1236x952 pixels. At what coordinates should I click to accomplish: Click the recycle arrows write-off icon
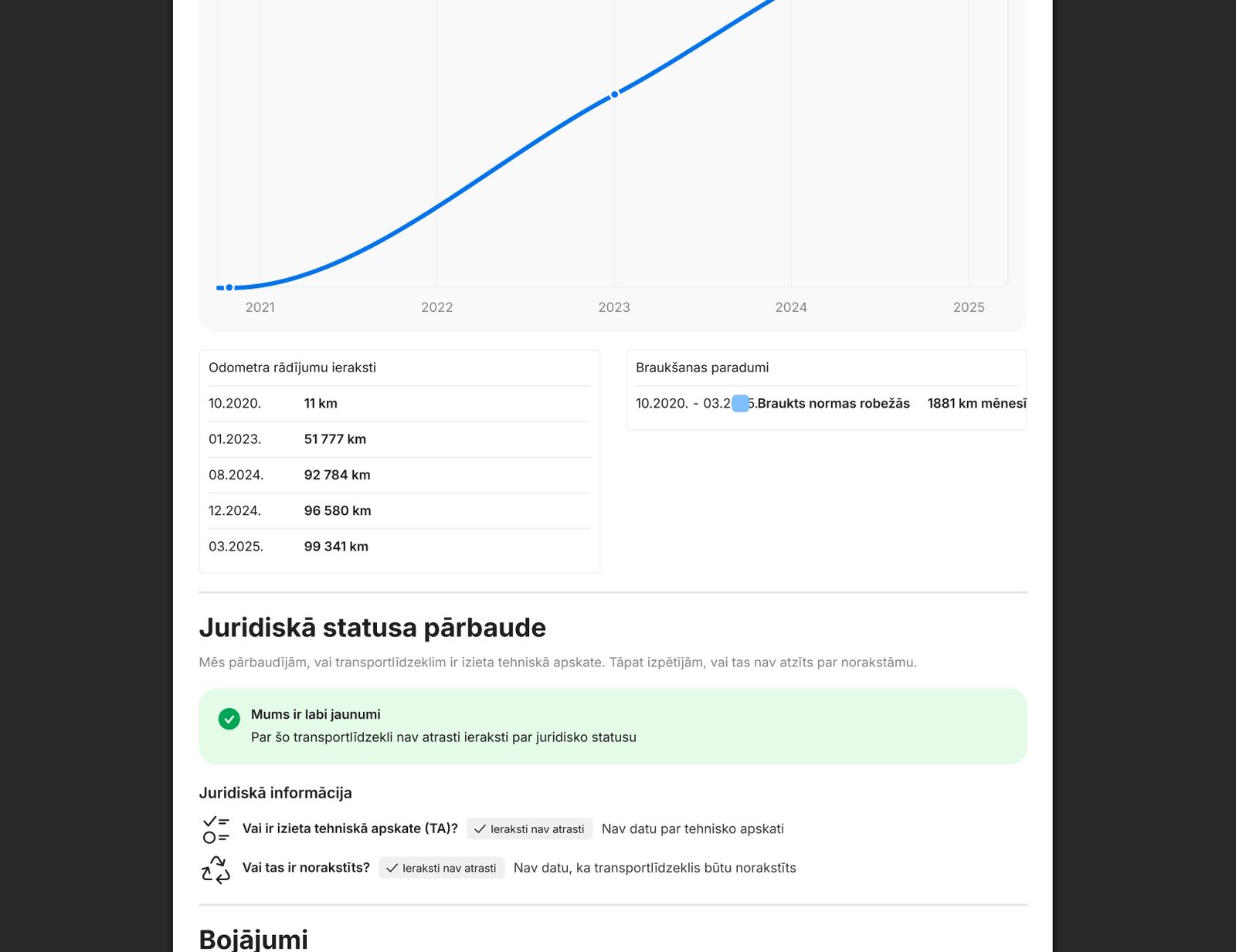216,869
